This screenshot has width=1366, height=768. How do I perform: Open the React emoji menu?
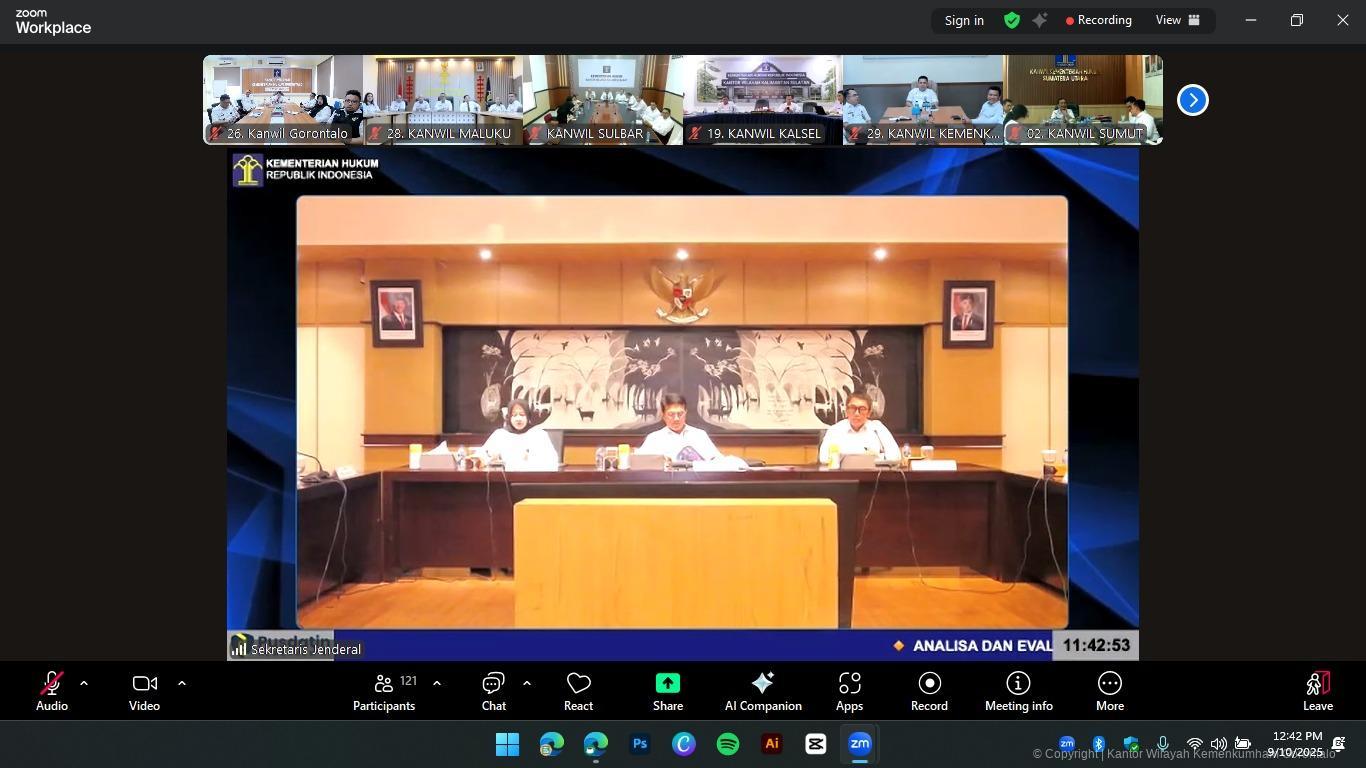click(x=578, y=692)
